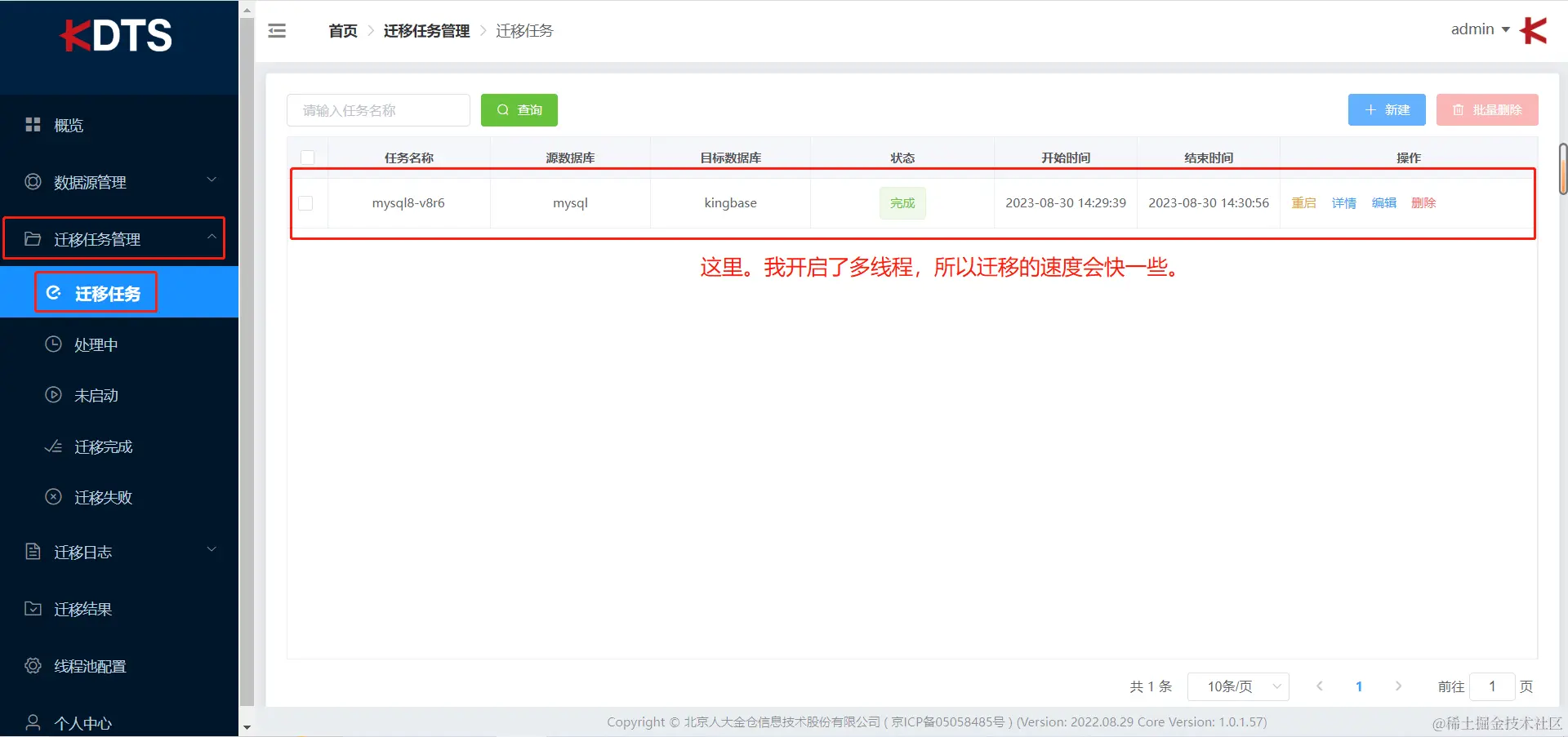Open 线程池配置 menu item
Image resolution: width=1568 pixels, height=737 pixels.
click(119, 666)
